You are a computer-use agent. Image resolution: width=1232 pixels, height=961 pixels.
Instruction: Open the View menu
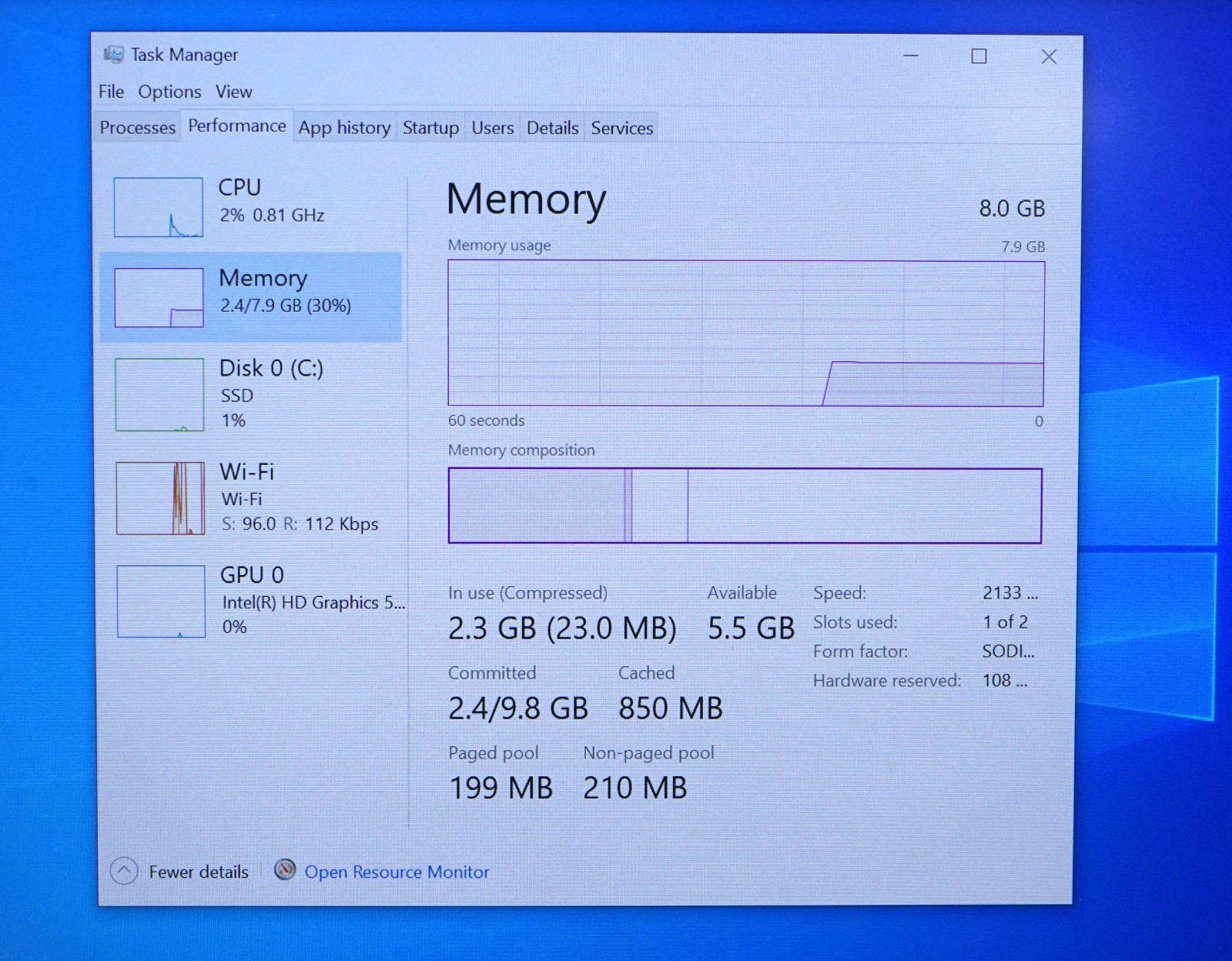233,92
